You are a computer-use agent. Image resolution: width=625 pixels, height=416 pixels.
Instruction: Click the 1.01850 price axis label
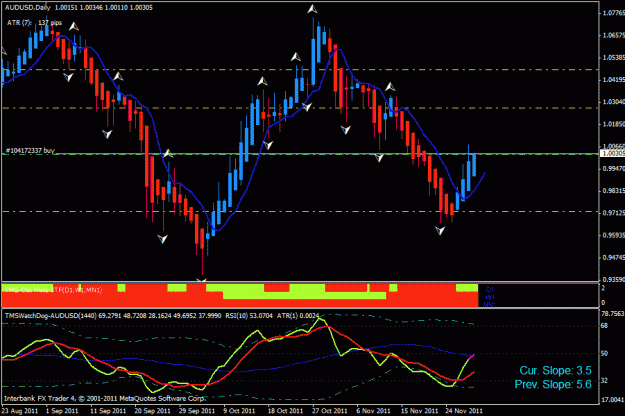(613, 124)
